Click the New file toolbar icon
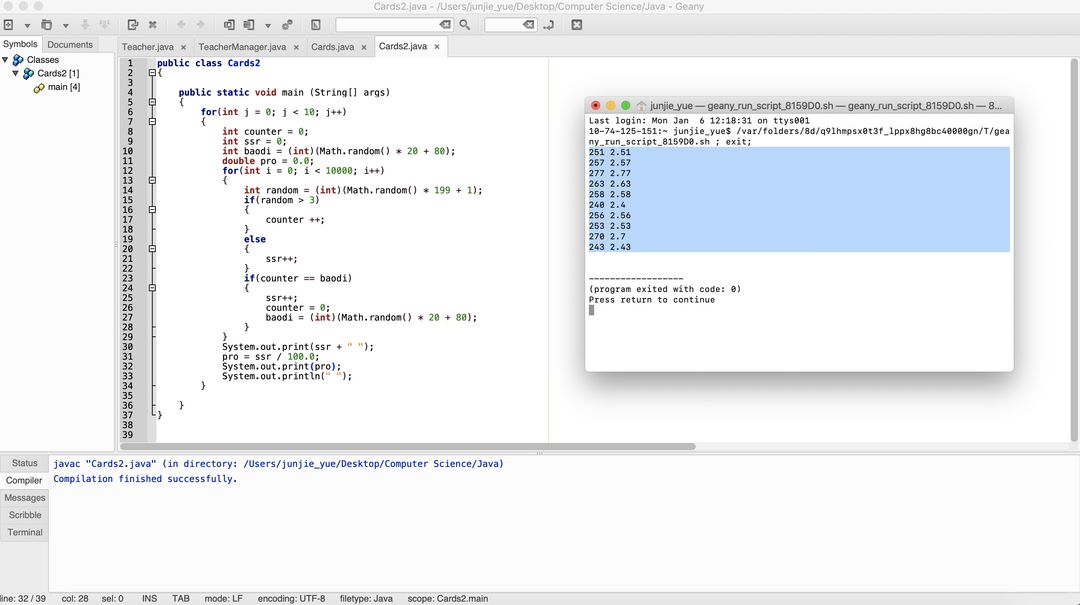Screen dimensions: 1080x605 click(8, 25)
